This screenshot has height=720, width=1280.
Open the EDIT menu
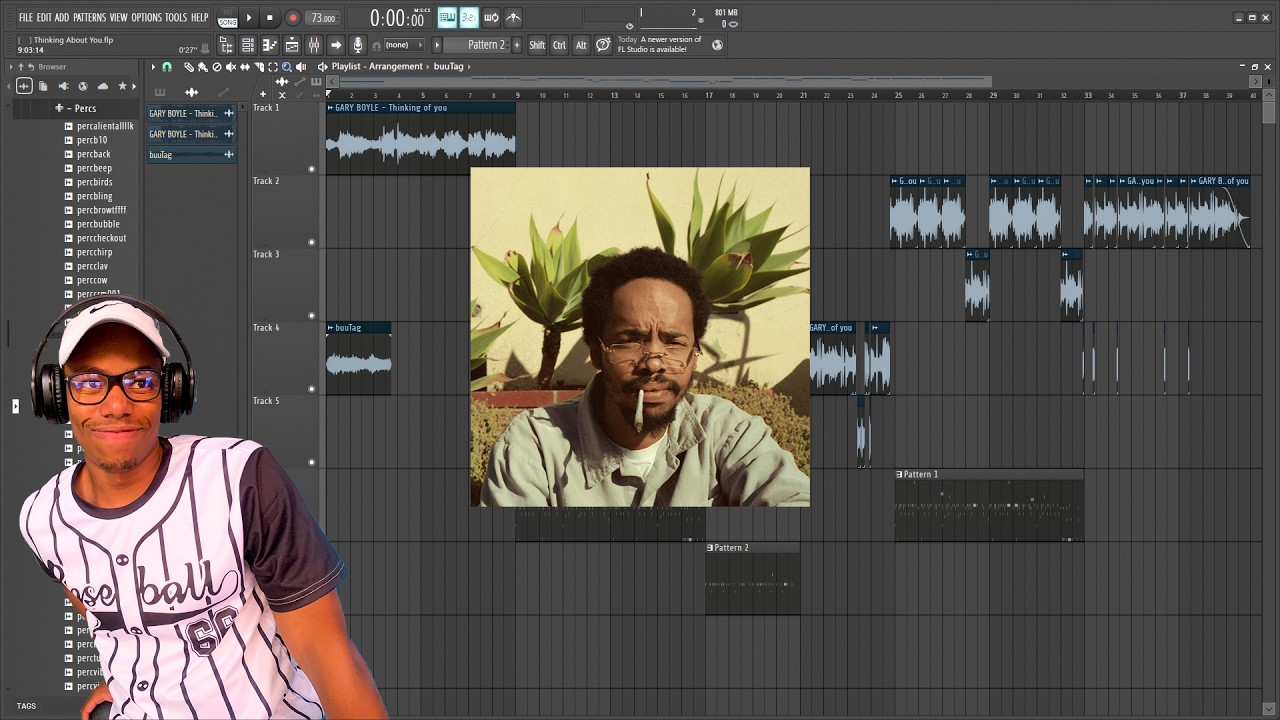(x=44, y=18)
